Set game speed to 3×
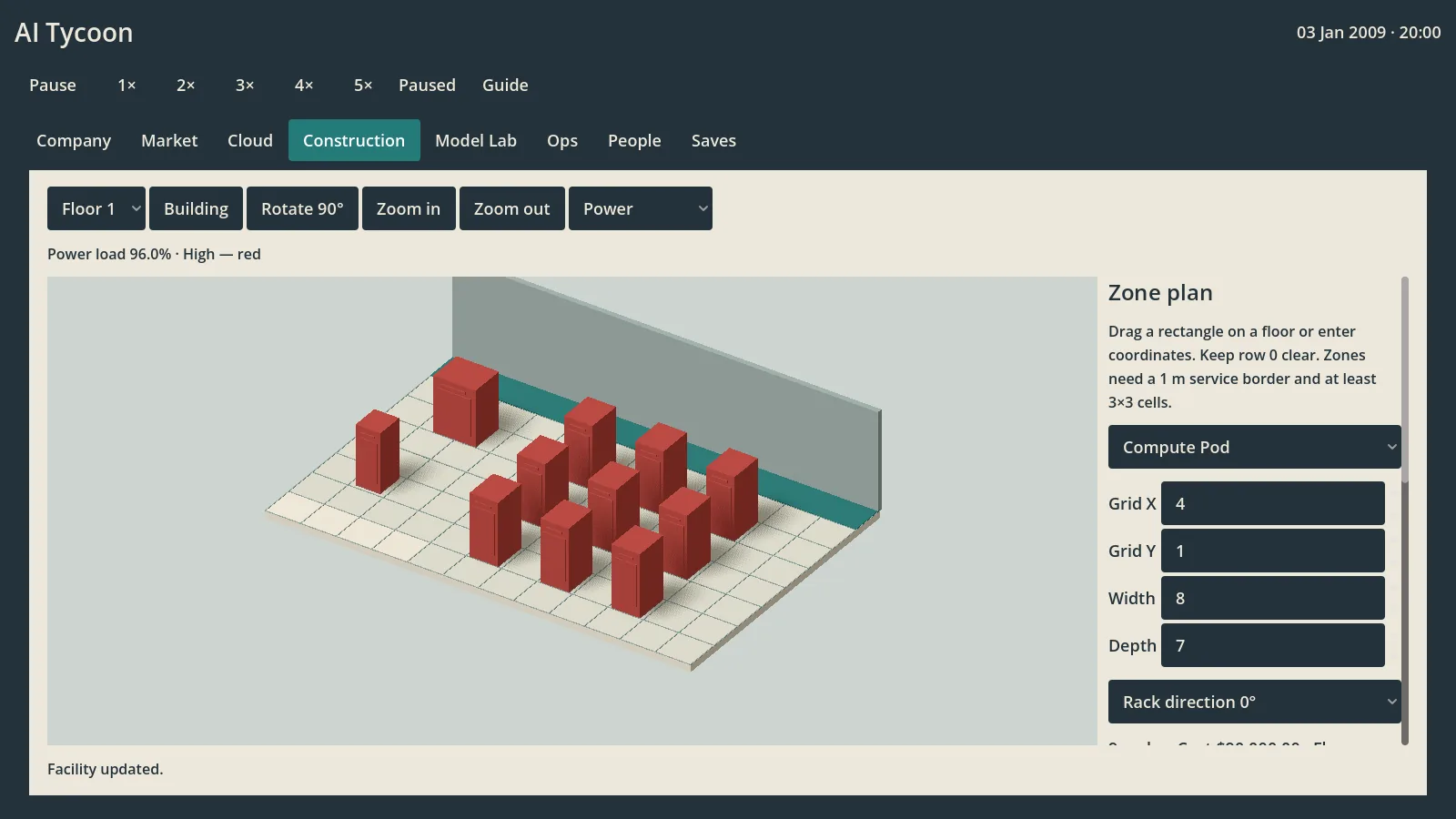Viewport: 1456px width, 819px height. (x=245, y=85)
